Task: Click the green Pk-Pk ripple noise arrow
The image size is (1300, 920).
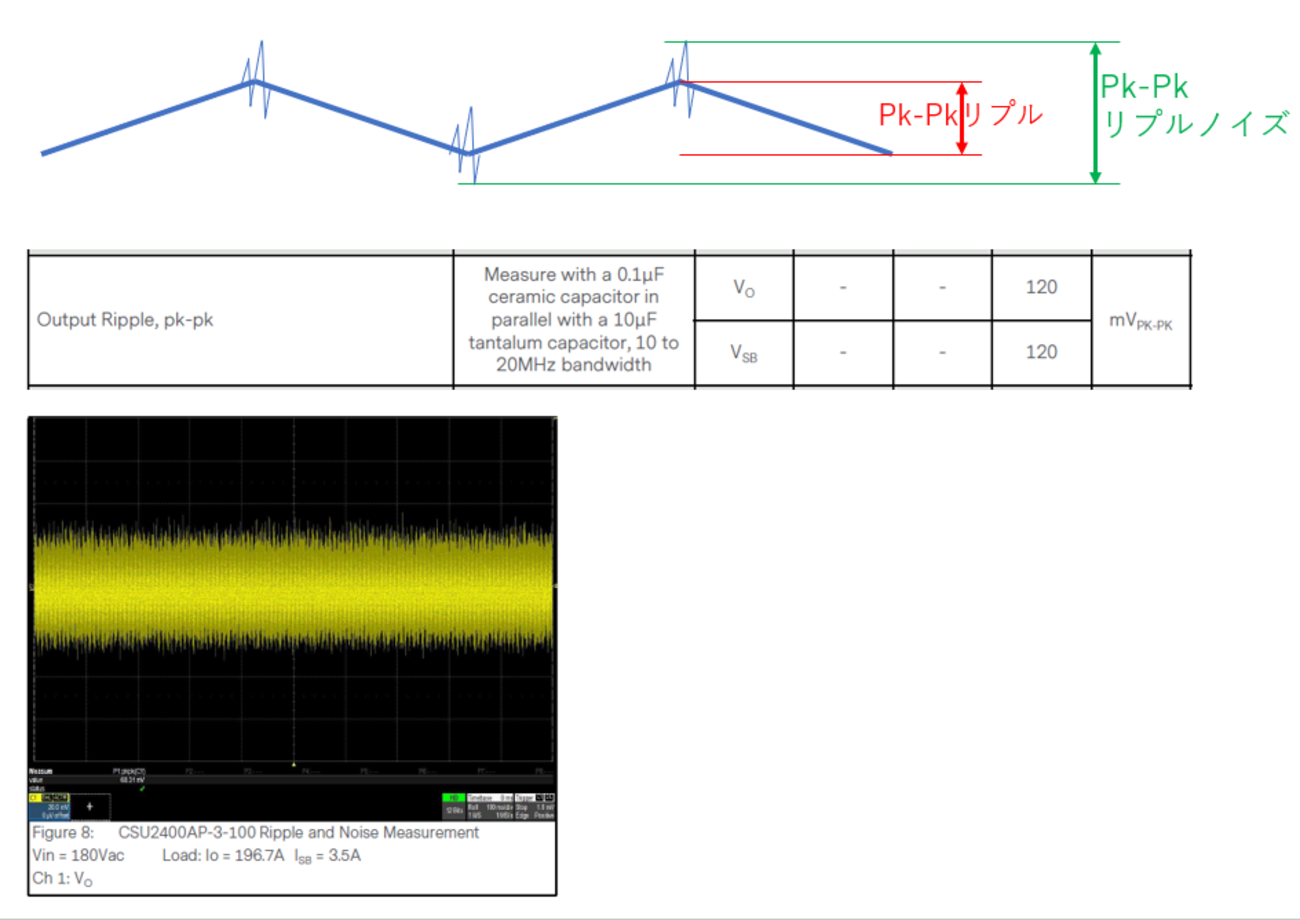Action: pos(1096,113)
